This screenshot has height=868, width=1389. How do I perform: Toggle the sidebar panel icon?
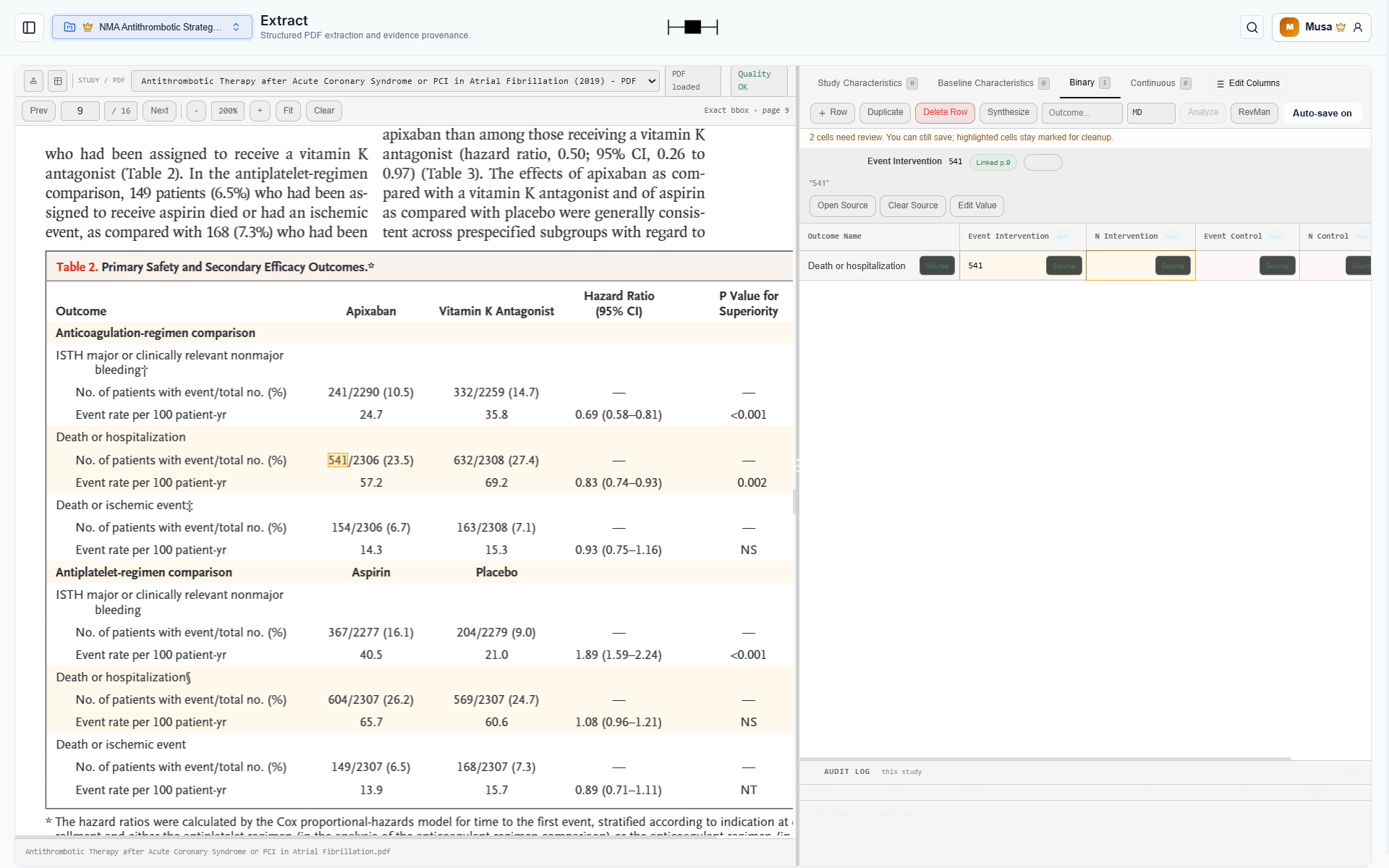tap(29, 27)
